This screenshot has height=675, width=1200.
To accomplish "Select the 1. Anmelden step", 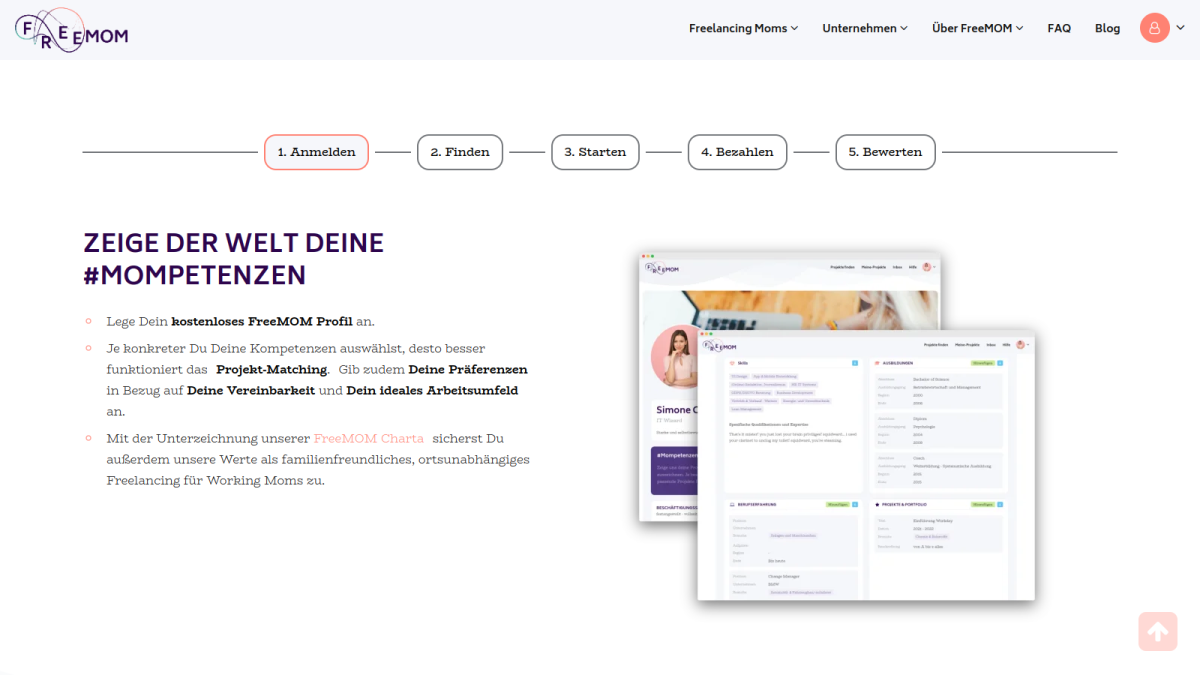I will click(x=316, y=152).
